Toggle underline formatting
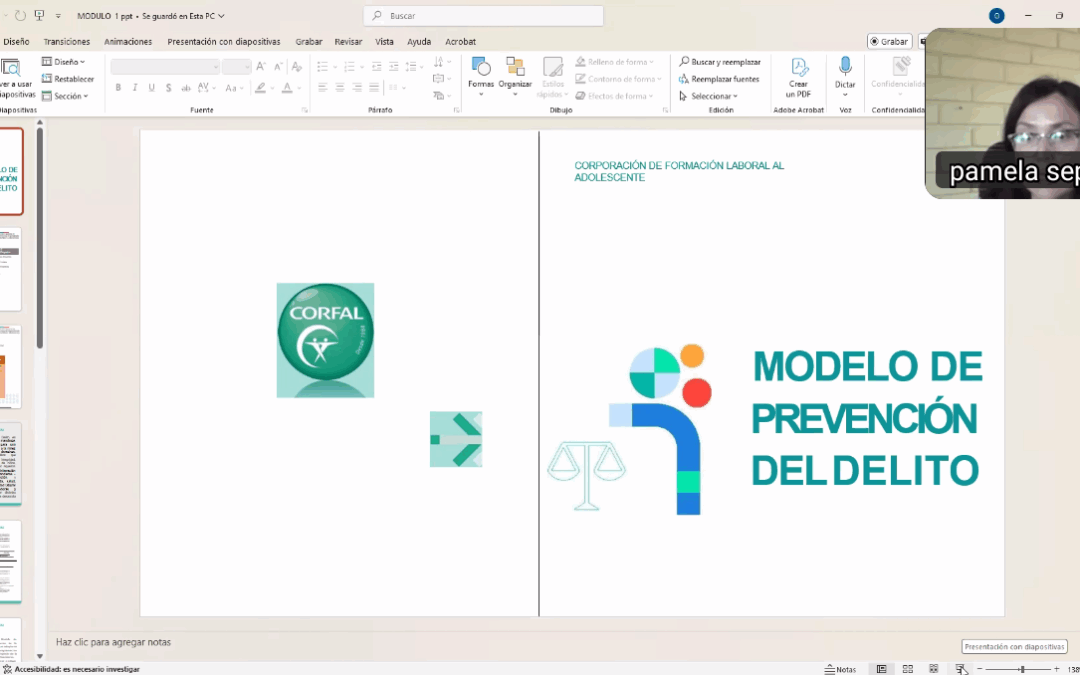This screenshot has height=675, width=1080. (152, 88)
